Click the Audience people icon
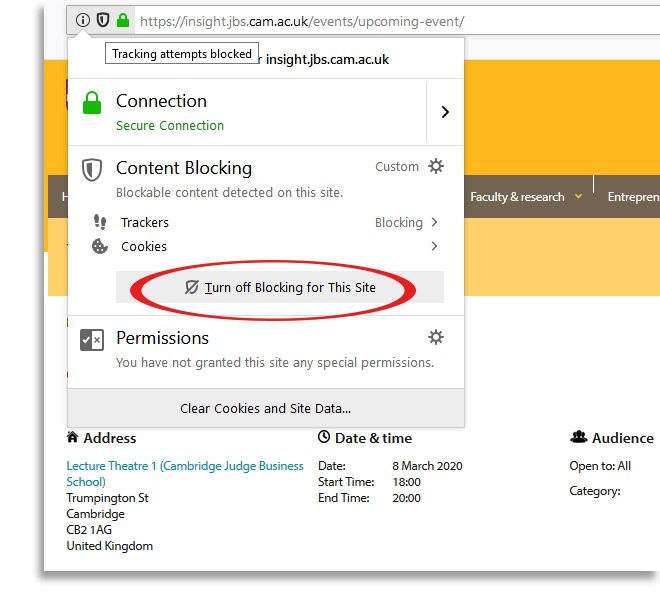The image size is (660, 600). click(579, 437)
